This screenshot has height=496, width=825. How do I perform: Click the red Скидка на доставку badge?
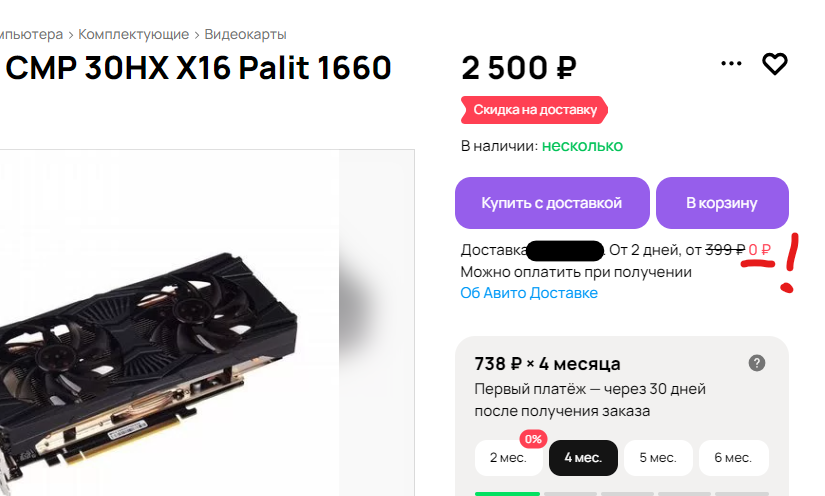point(535,110)
